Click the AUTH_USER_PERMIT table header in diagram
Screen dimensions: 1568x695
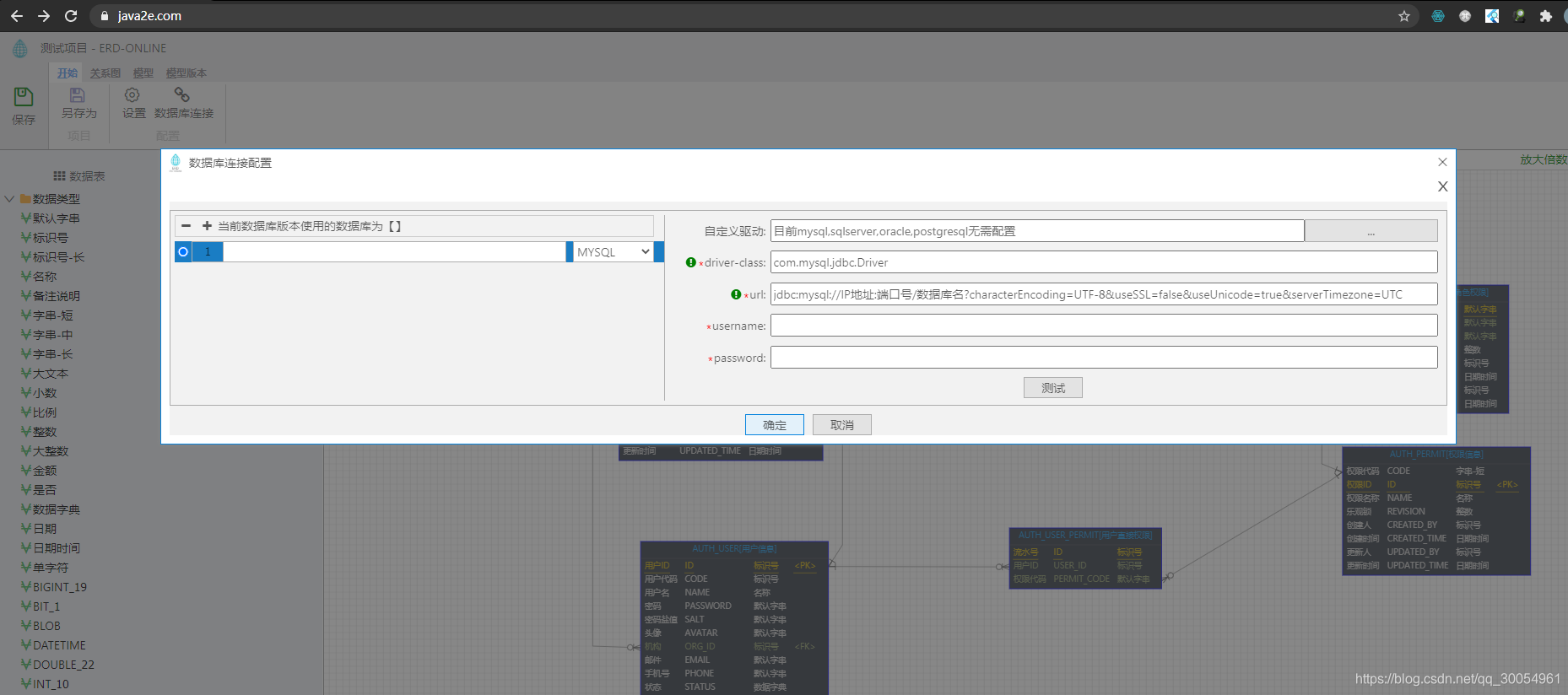pyautogui.click(x=1085, y=535)
